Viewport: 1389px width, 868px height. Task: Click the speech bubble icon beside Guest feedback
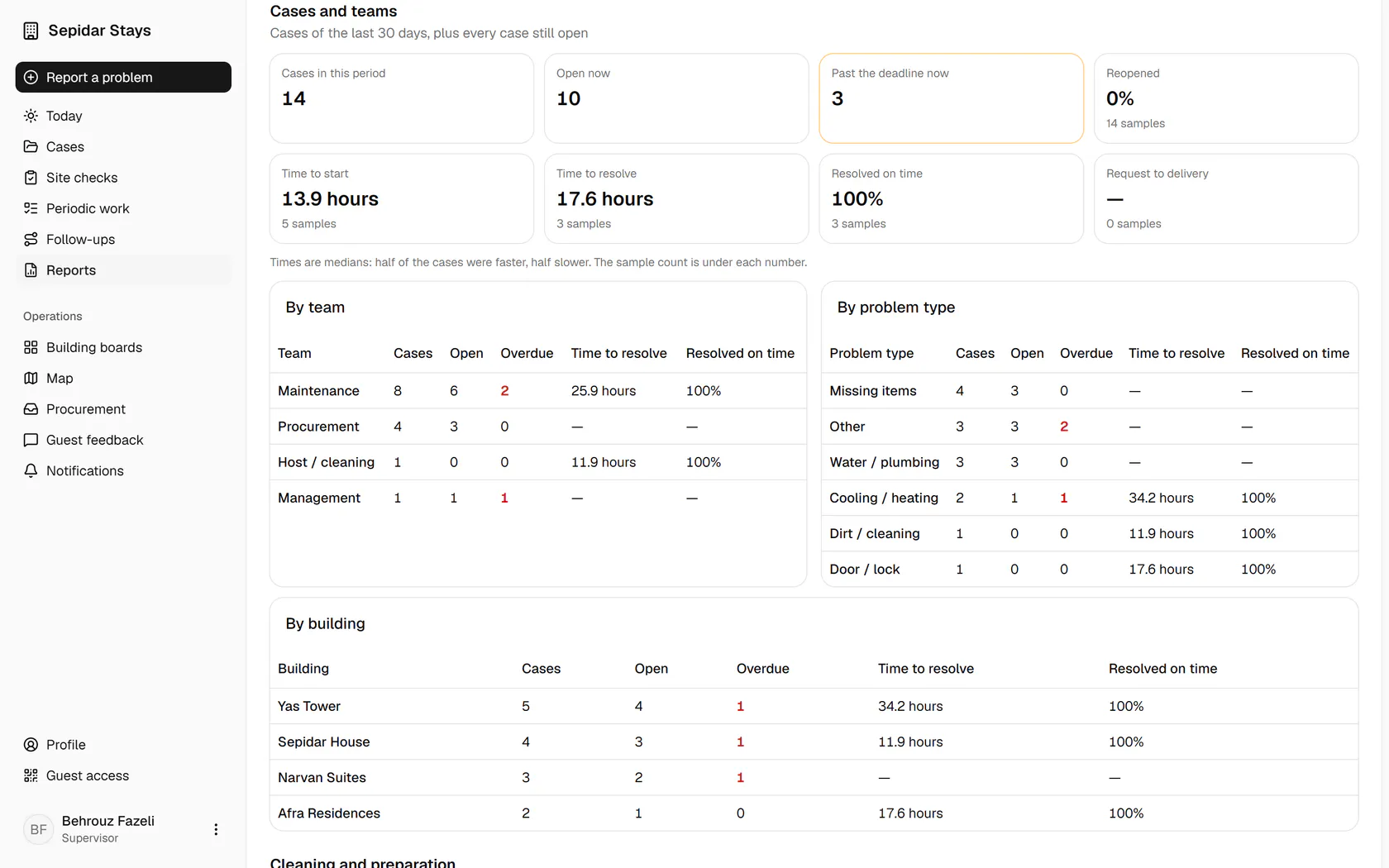point(31,440)
